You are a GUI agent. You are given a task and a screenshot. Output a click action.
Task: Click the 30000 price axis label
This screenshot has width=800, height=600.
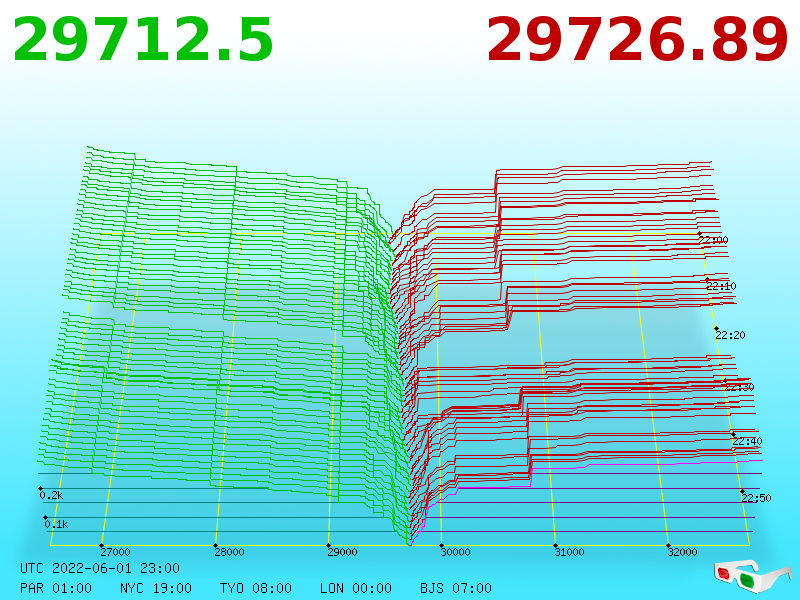coord(456,552)
